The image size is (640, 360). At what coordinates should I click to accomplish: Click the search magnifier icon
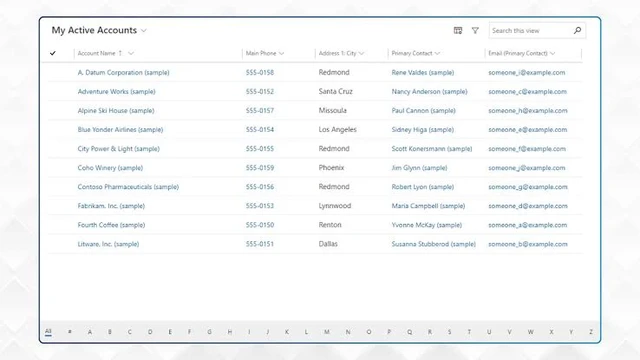(577, 31)
